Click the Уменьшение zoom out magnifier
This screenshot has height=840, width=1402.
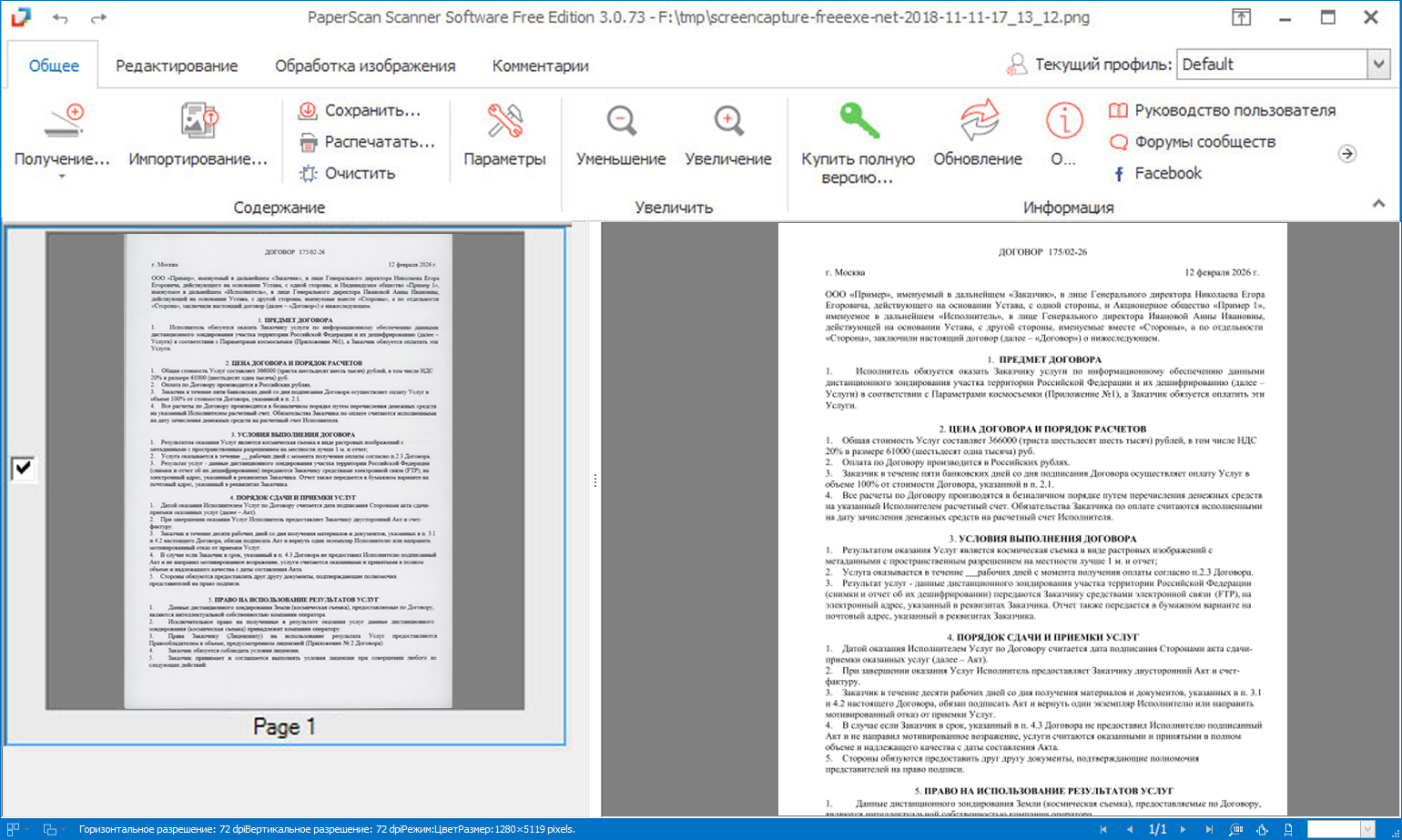point(621,121)
